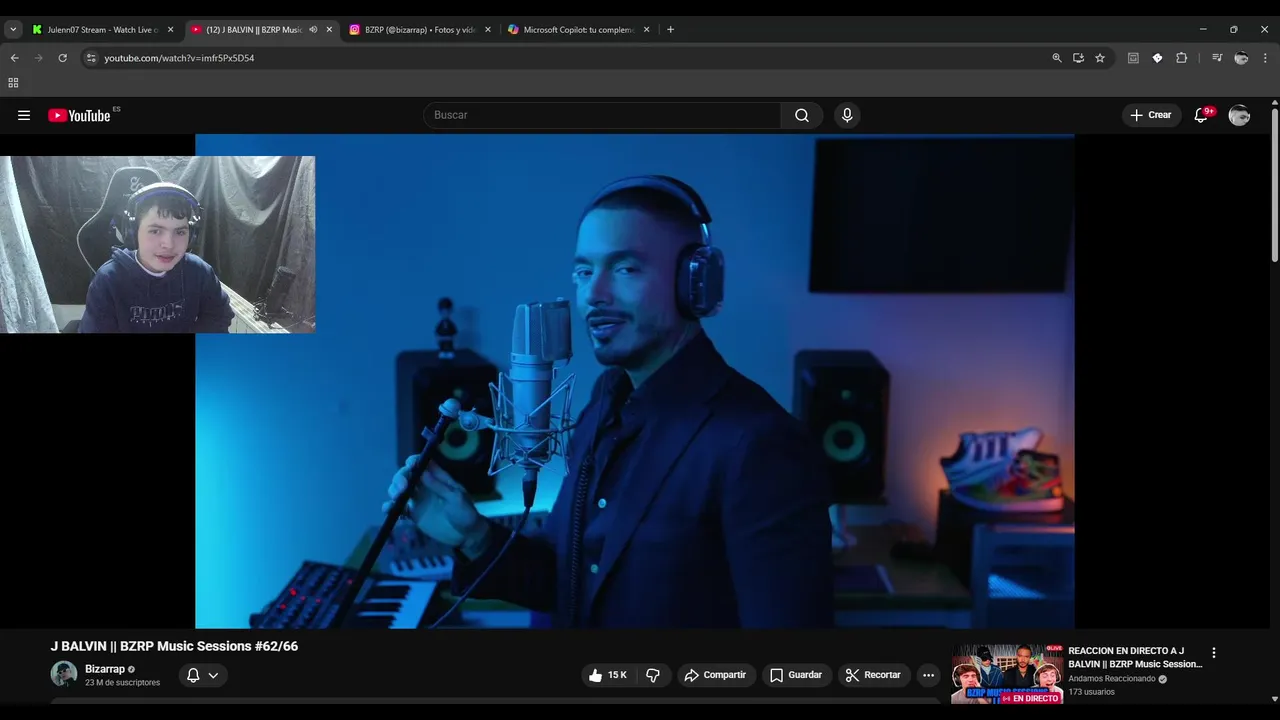Switch to the Microsoft Copilot tab
1280x720 pixels.
(578, 30)
